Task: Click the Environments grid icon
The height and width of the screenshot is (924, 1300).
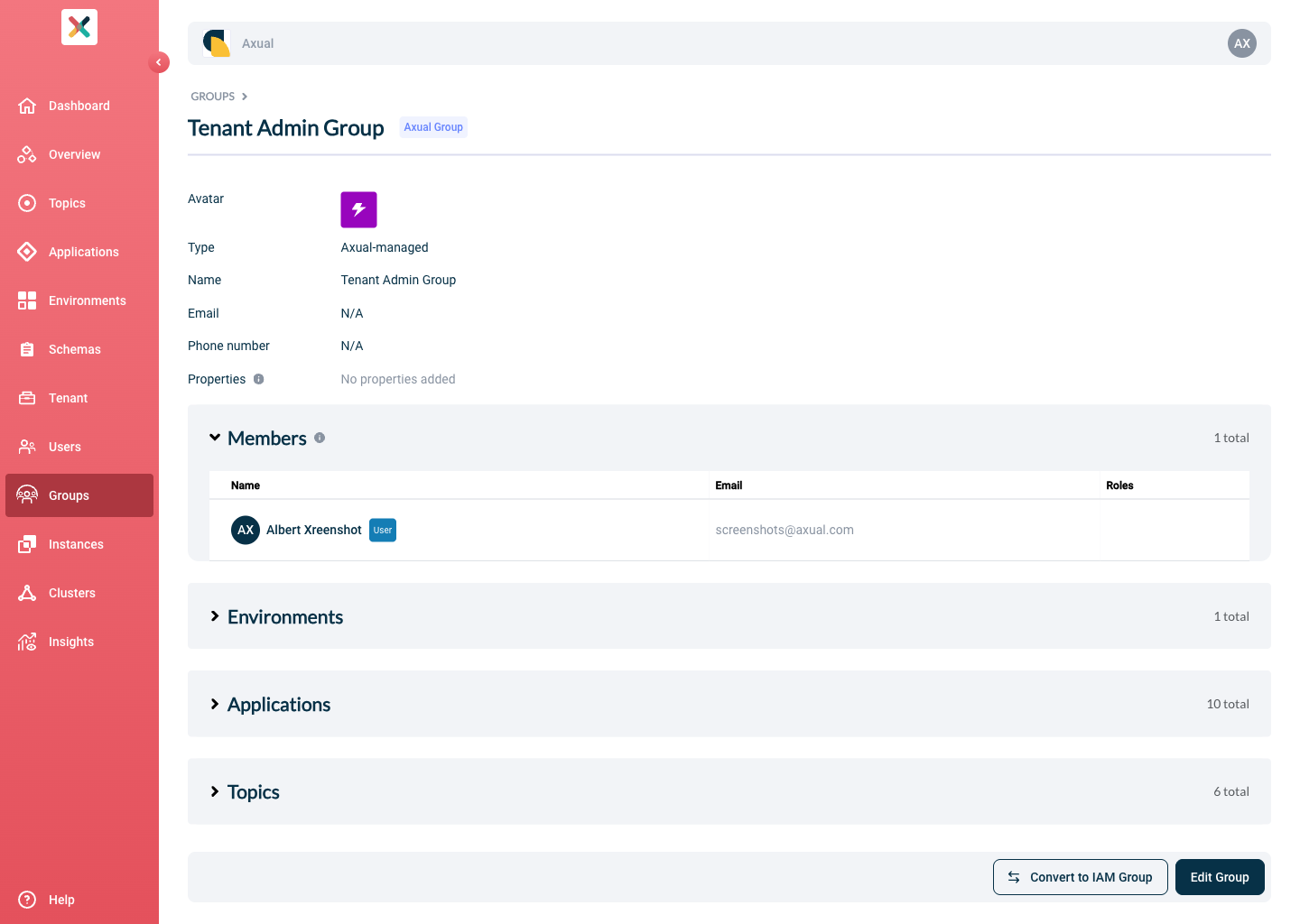Action: 27,300
